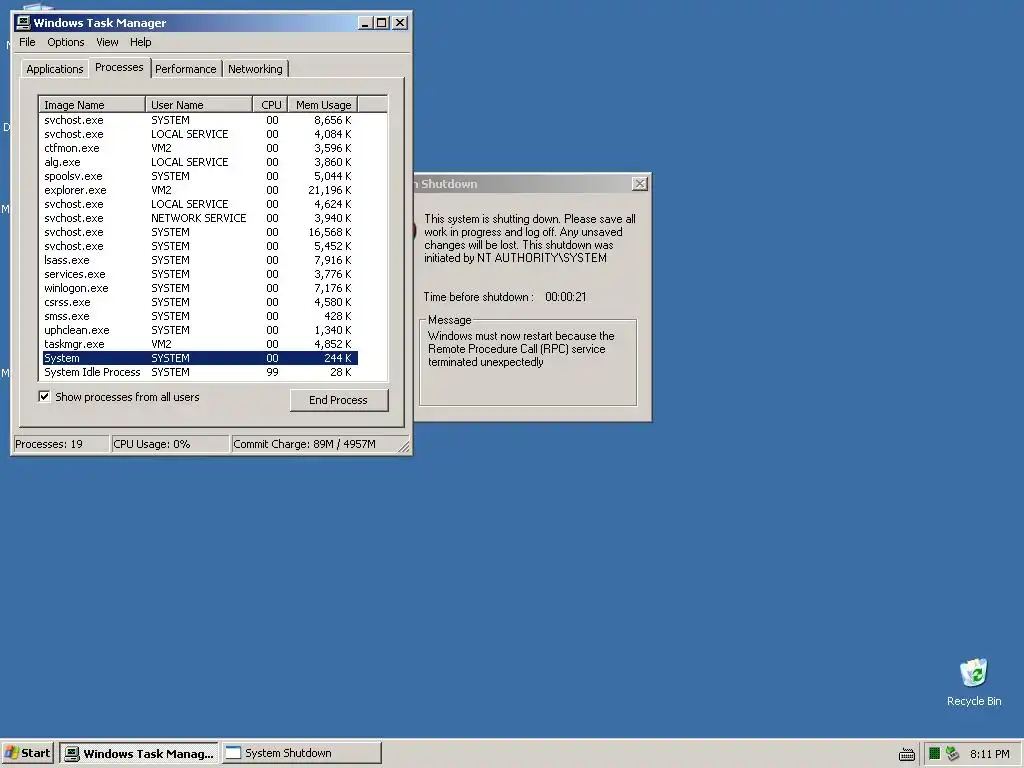Screen dimensions: 1024x768
Task: Open the View menu
Action: [107, 42]
